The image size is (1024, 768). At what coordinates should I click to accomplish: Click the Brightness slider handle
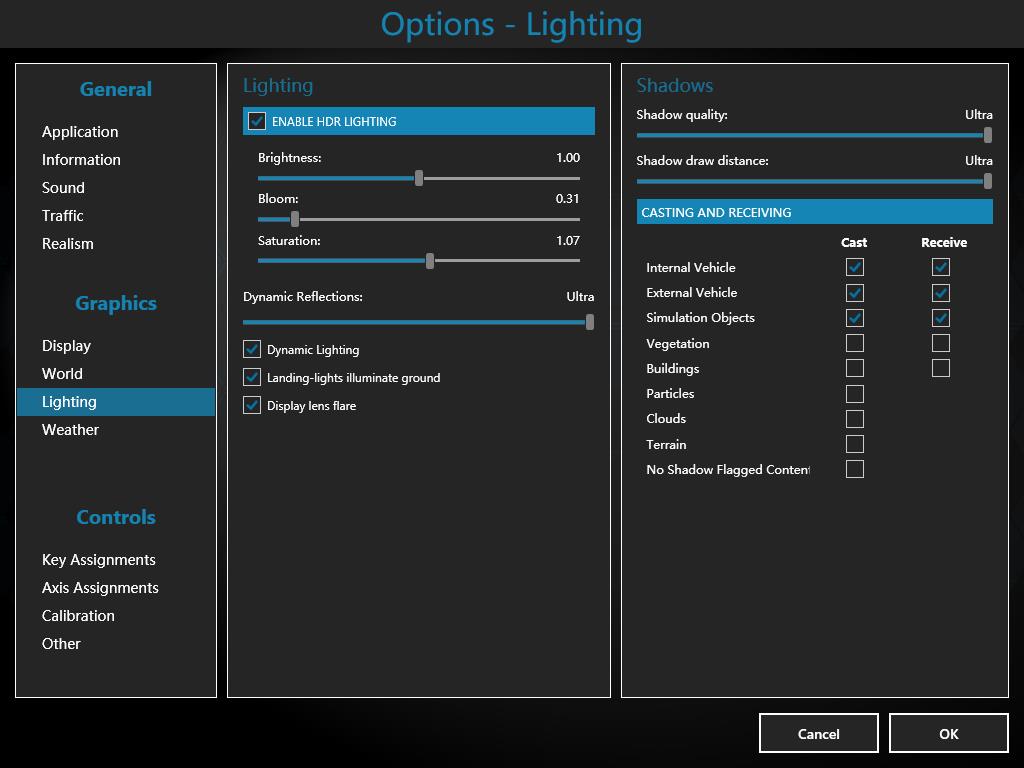(419, 178)
